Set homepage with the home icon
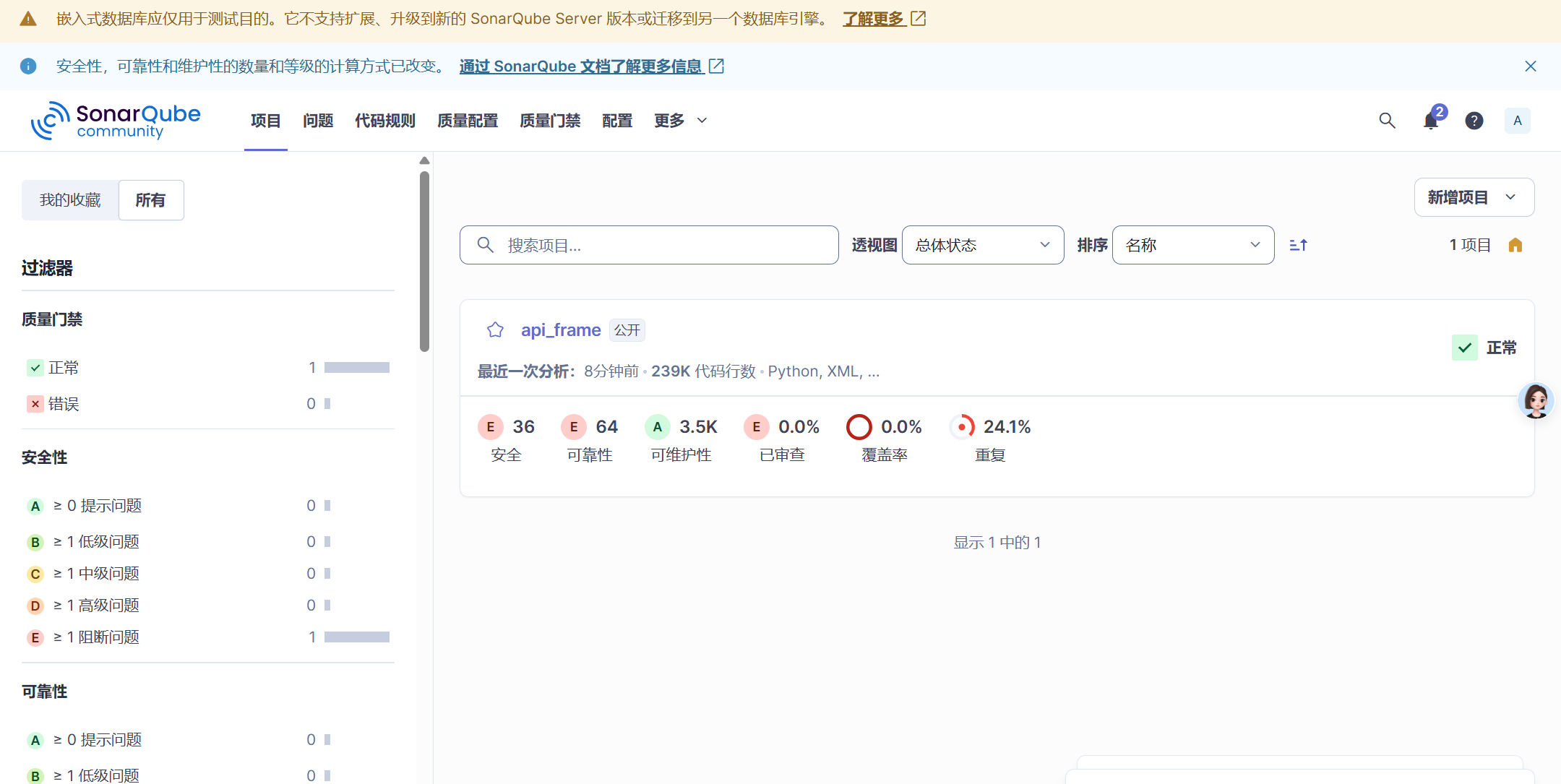The width and height of the screenshot is (1561, 784). pyautogui.click(x=1515, y=246)
